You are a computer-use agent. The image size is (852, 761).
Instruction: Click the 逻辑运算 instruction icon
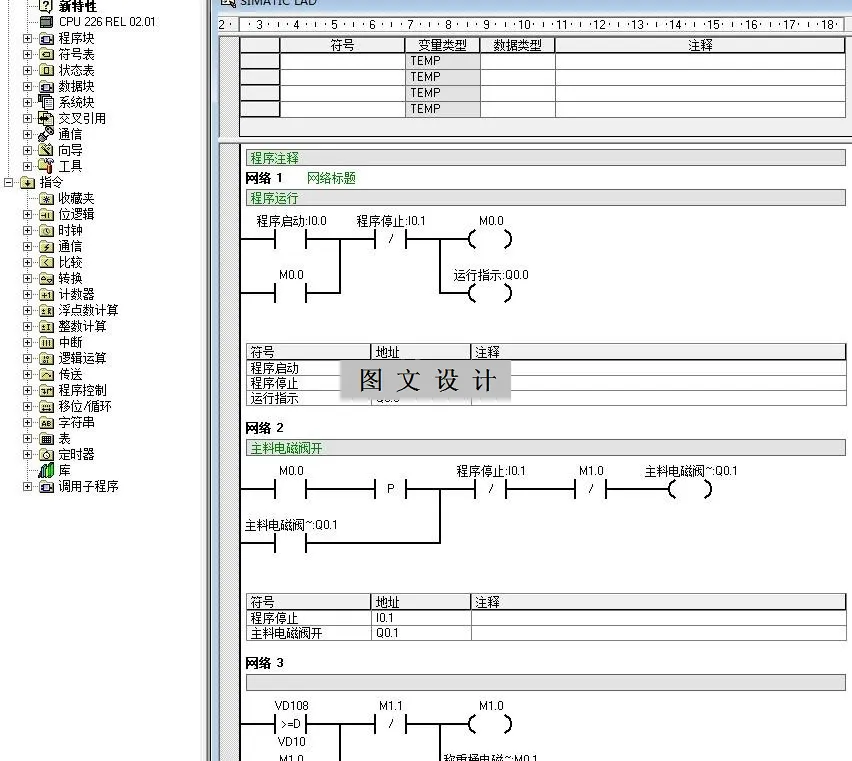click(x=46, y=359)
